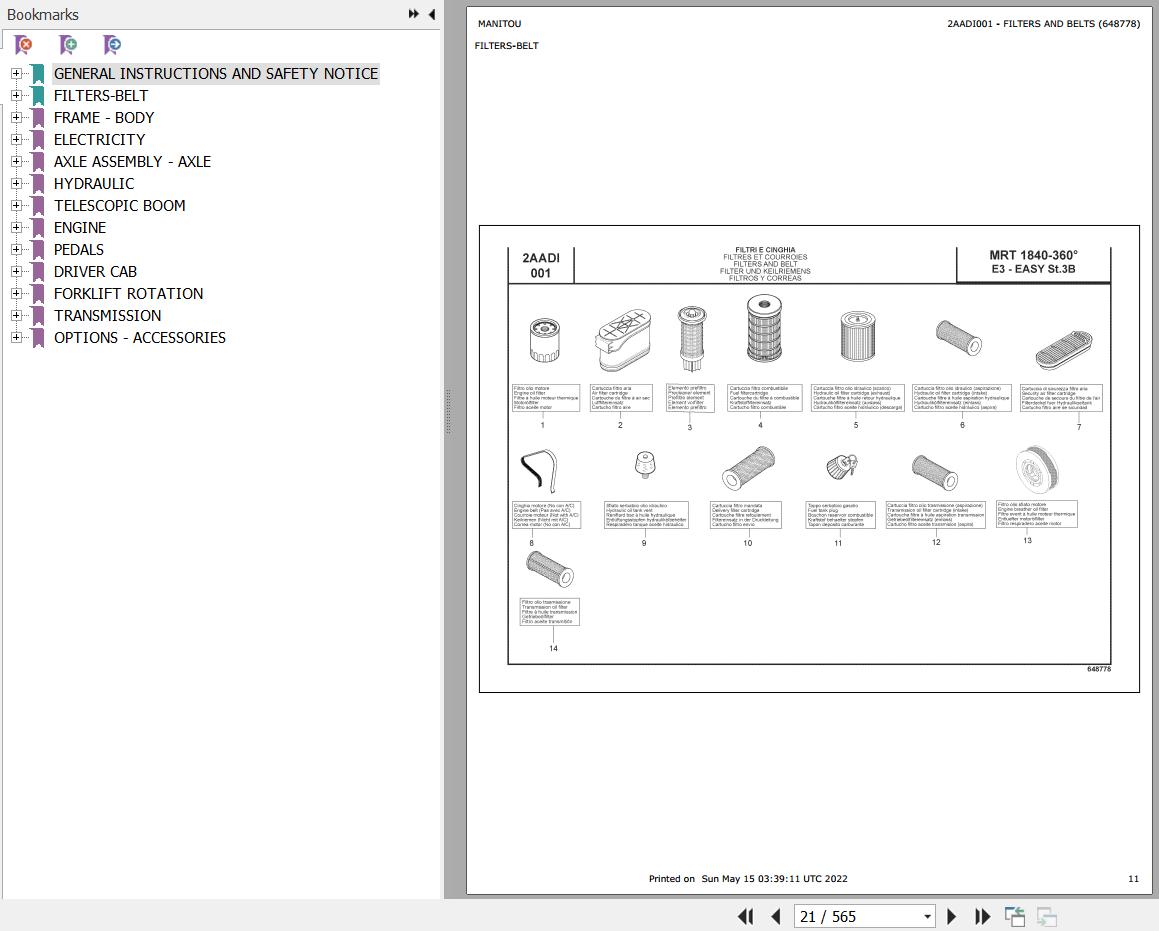The width and height of the screenshot is (1159, 931).
Task: Expand the AXLE ASSEMBLY - AXLE node
Action: click(16, 162)
